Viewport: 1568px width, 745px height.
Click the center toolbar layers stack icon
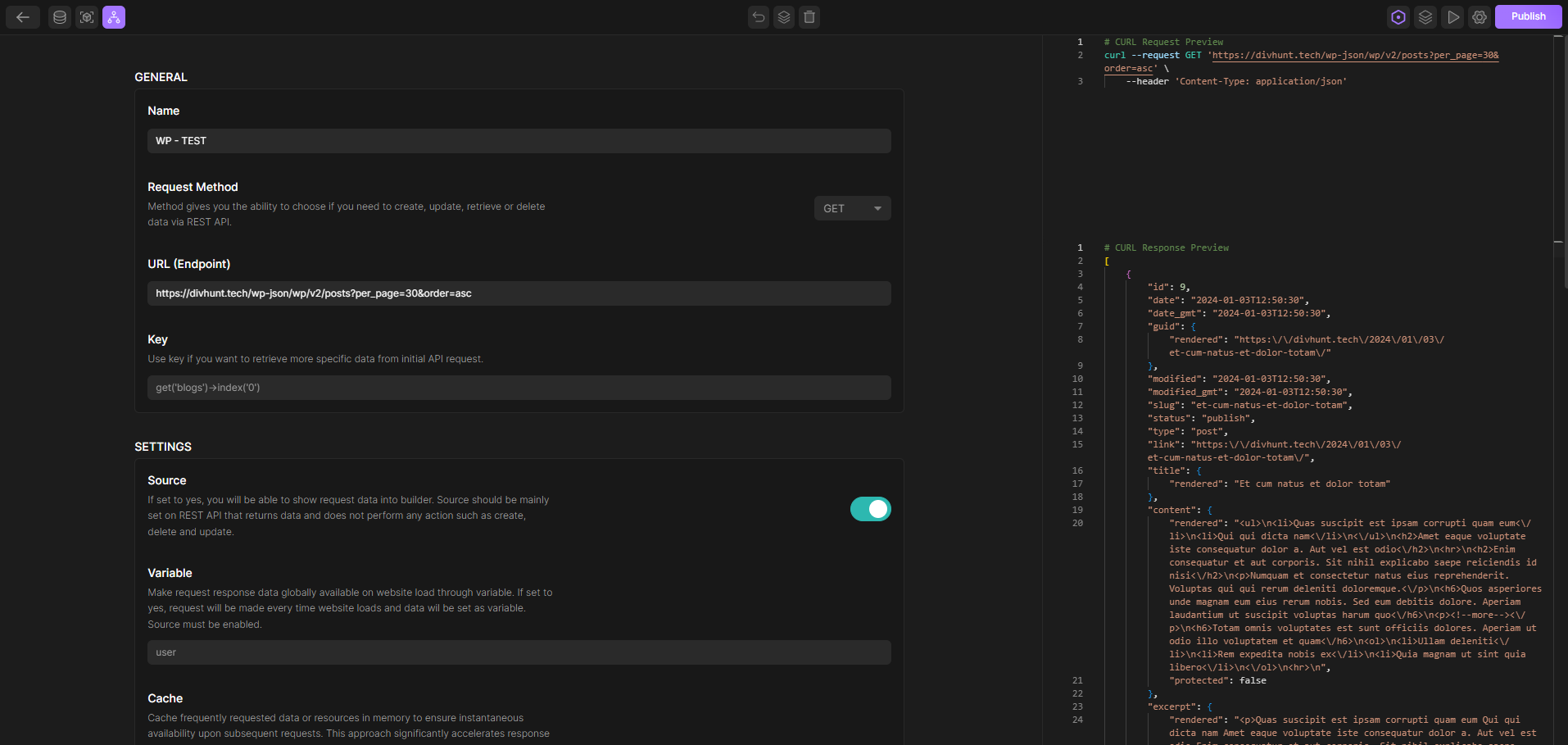point(784,17)
